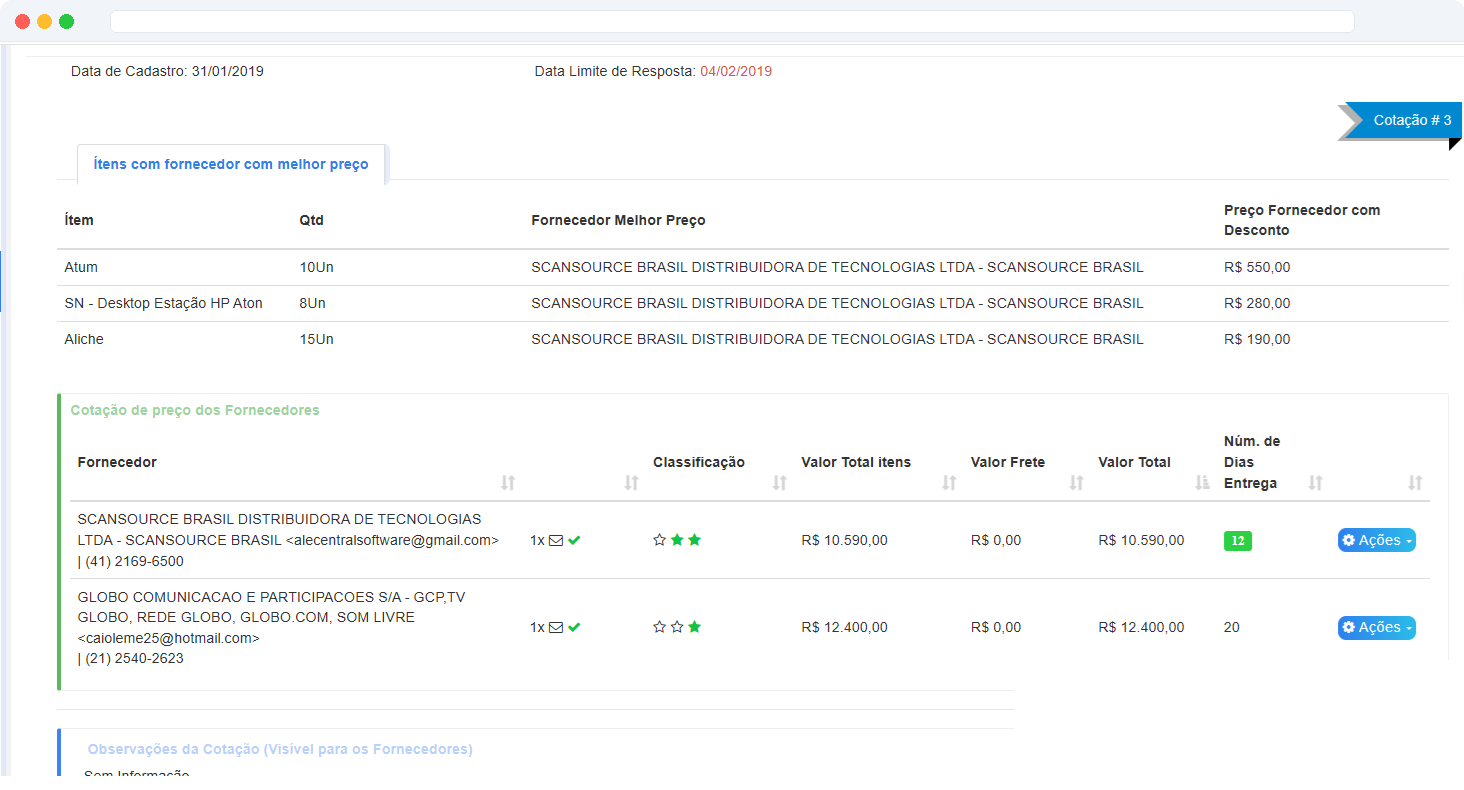1464x790 pixels.
Task: Click email caioleme25@hotmail.com
Action: (x=169, y=638)
